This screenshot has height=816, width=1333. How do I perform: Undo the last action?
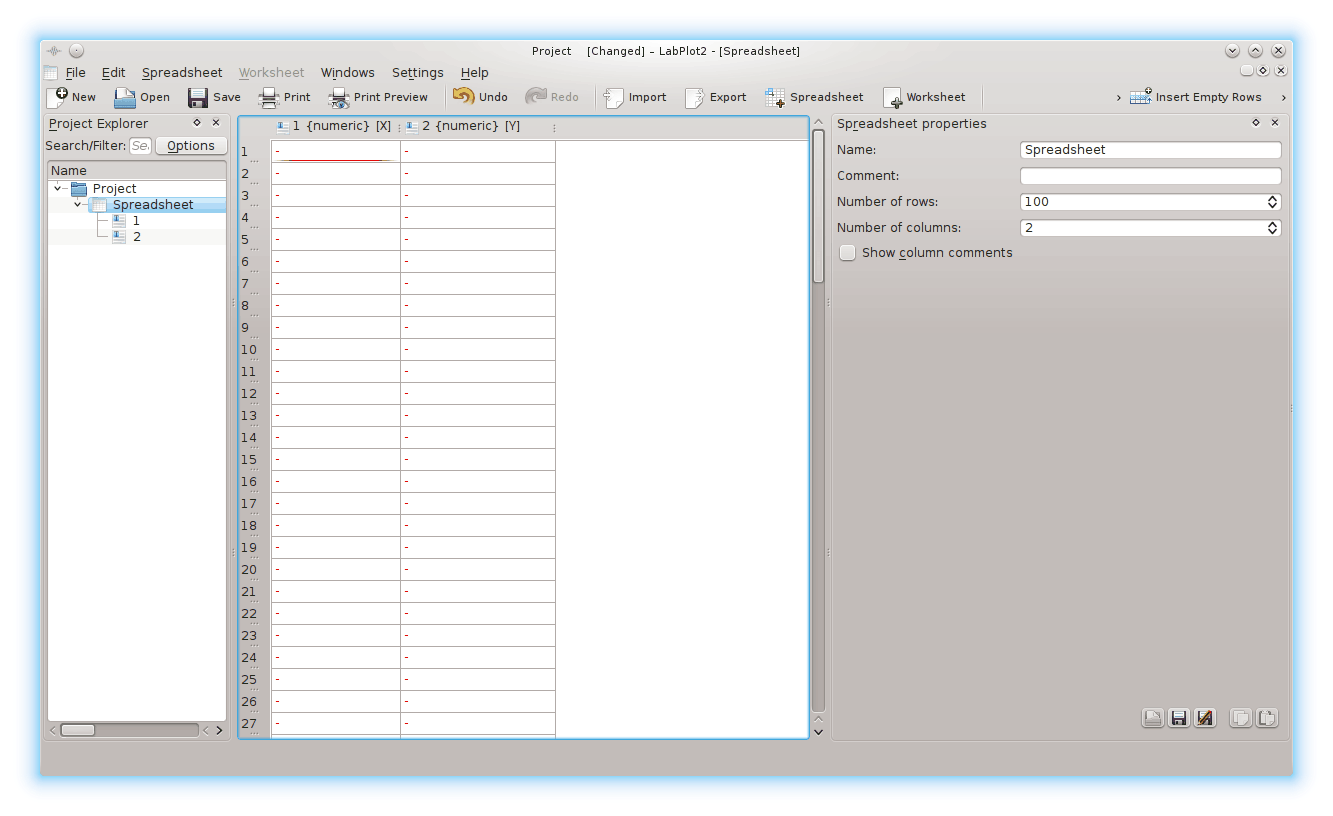[464, 97]
